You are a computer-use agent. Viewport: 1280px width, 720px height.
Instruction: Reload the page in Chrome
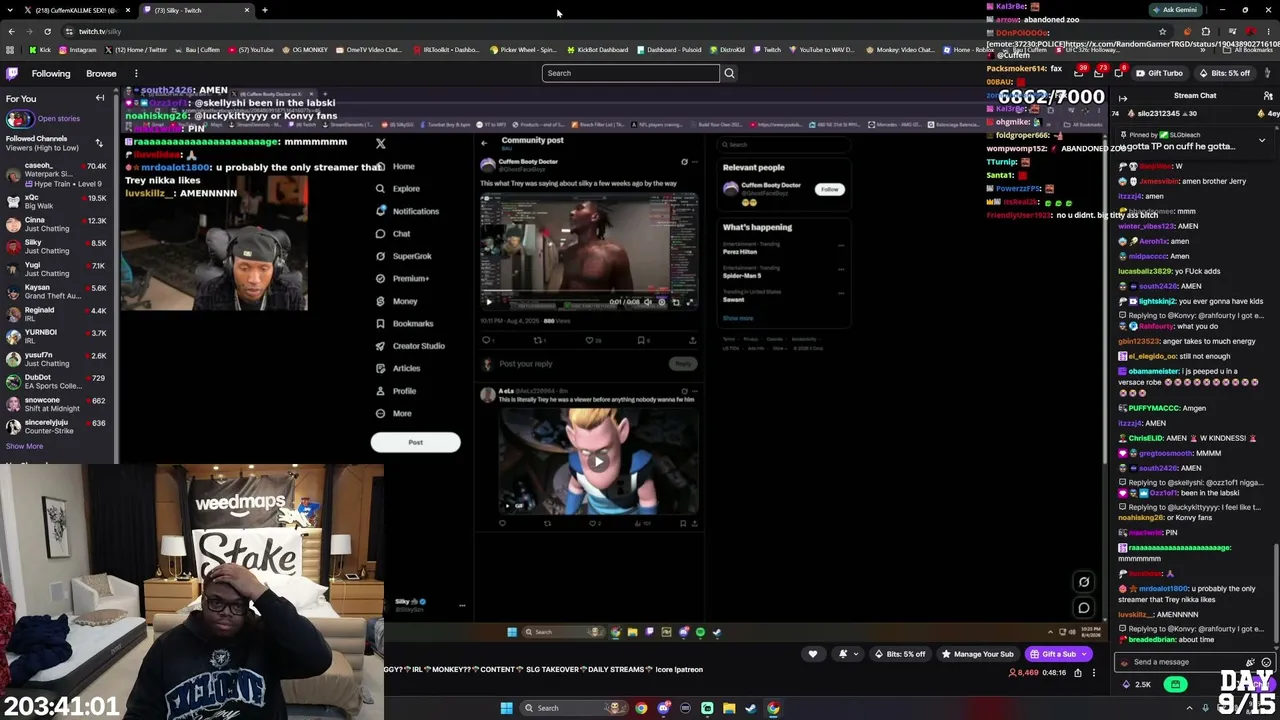pyautogui.click(x=47, y=31)
